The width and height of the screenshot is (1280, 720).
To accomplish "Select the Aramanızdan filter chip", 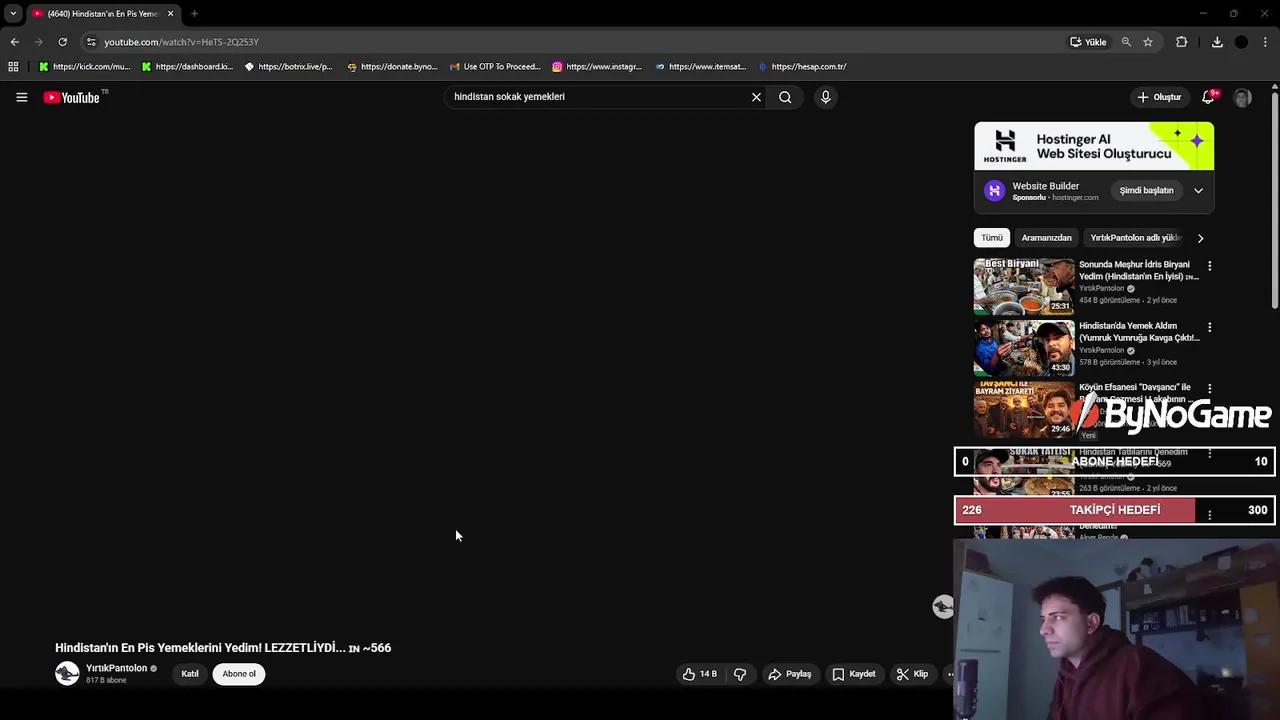I will tap(1046, 238).
